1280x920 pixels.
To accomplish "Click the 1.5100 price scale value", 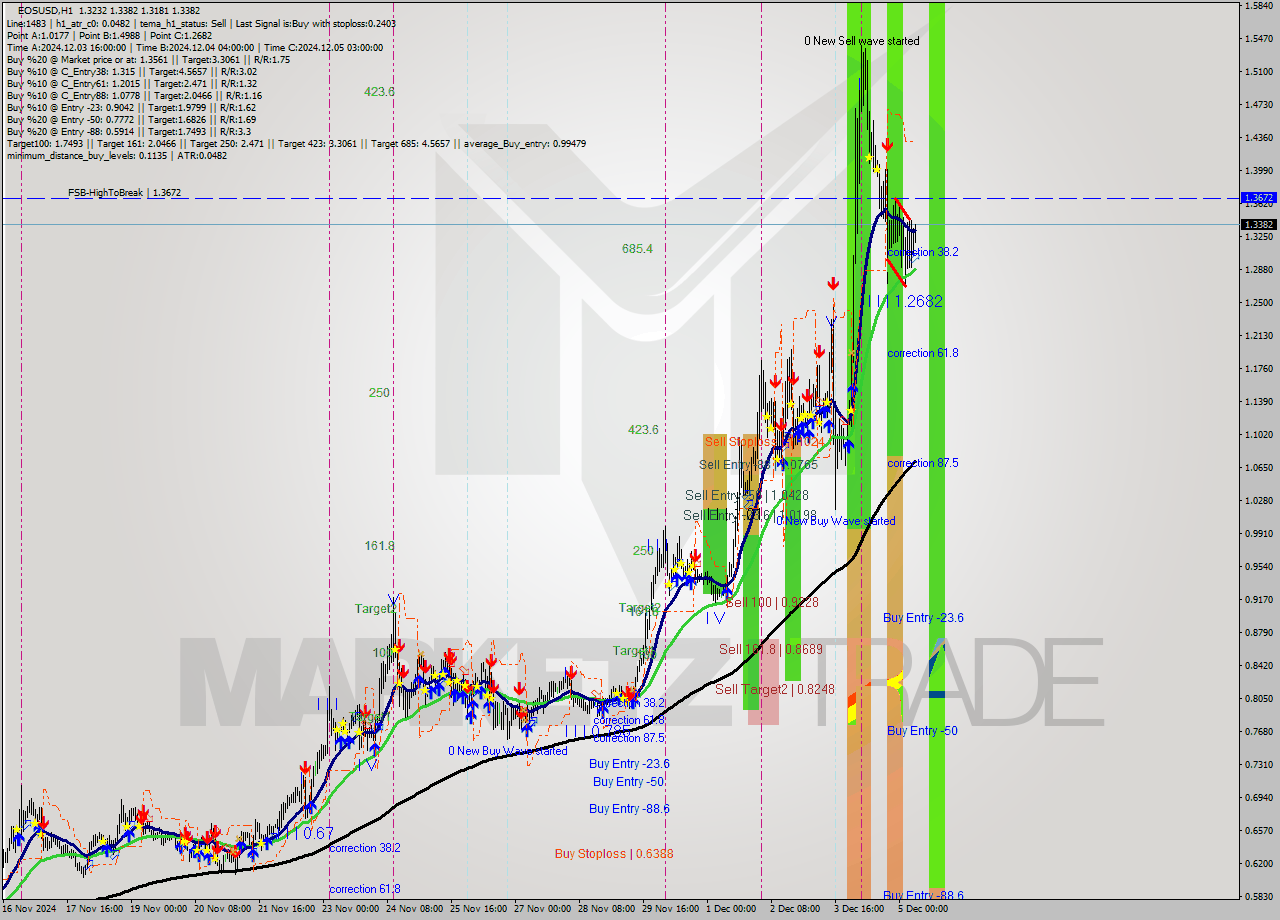I will pos(1260,72).
